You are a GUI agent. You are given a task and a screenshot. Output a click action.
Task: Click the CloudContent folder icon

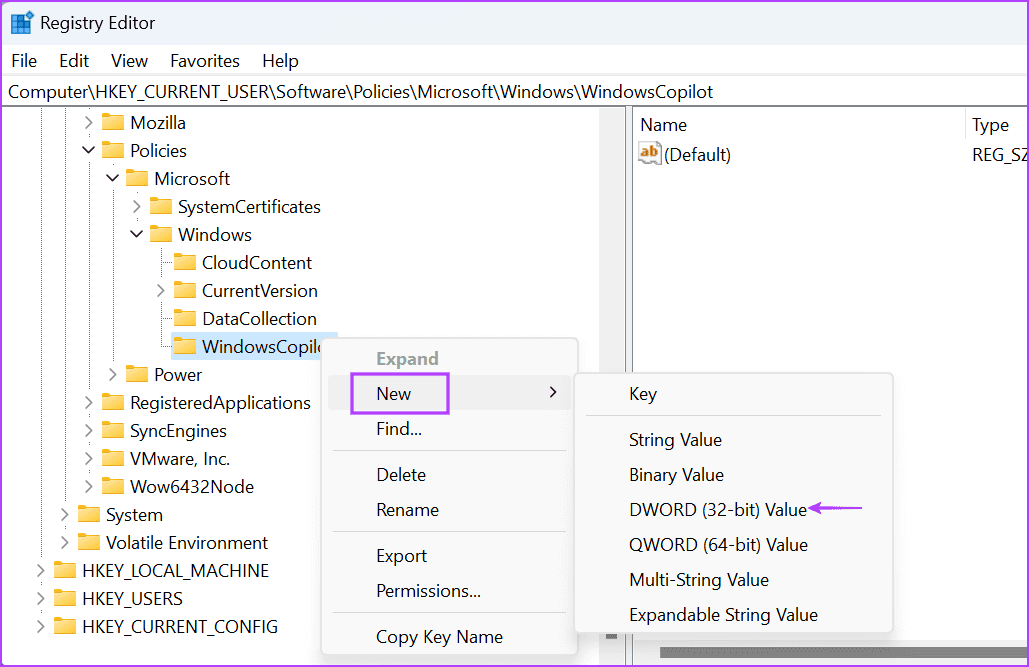pyautogui.click(x=185, y=263)
